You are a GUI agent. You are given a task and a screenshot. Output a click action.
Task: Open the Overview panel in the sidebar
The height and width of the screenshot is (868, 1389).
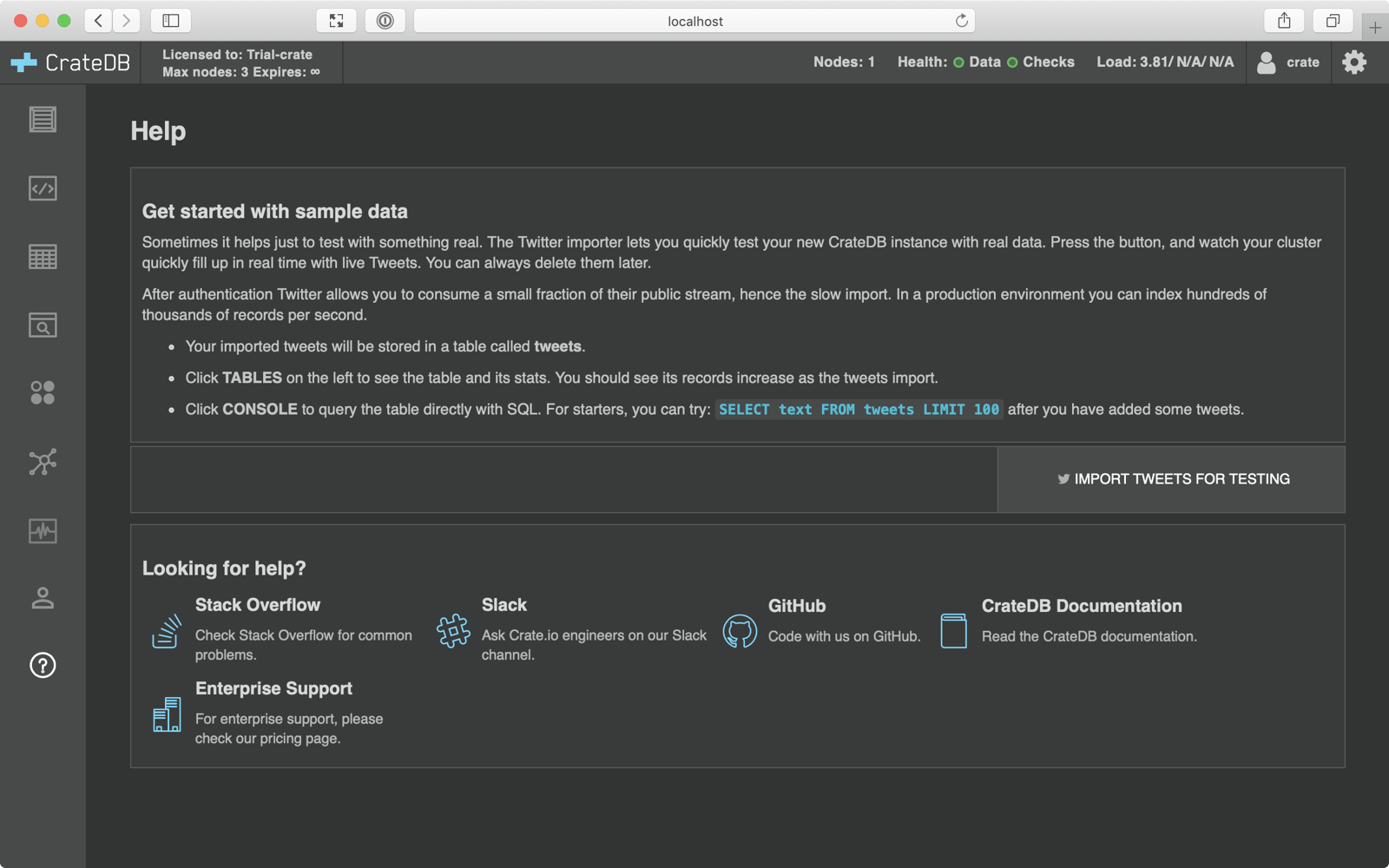(42, 121)
